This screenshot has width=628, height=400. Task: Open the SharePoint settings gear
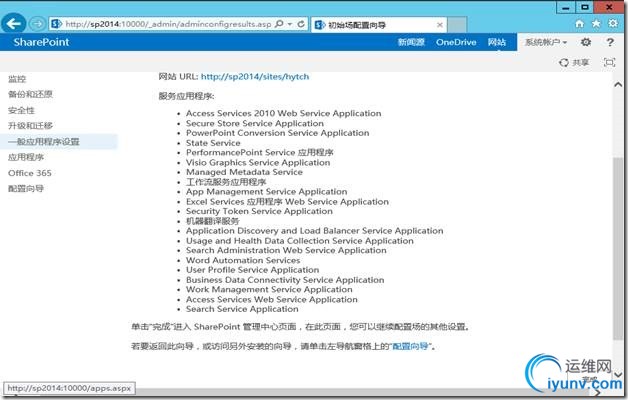point(586,42)
